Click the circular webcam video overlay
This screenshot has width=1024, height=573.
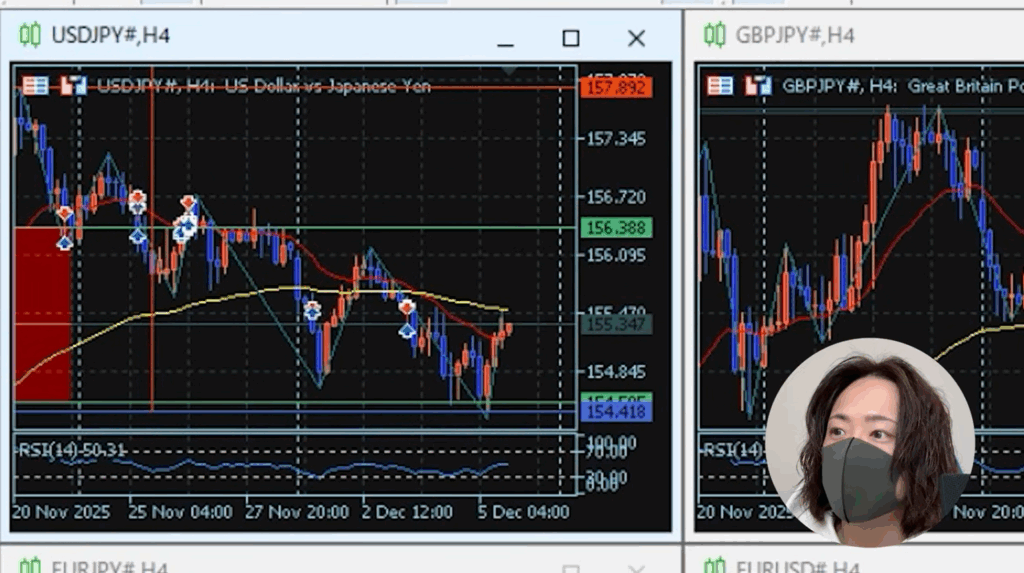[868, 442]
